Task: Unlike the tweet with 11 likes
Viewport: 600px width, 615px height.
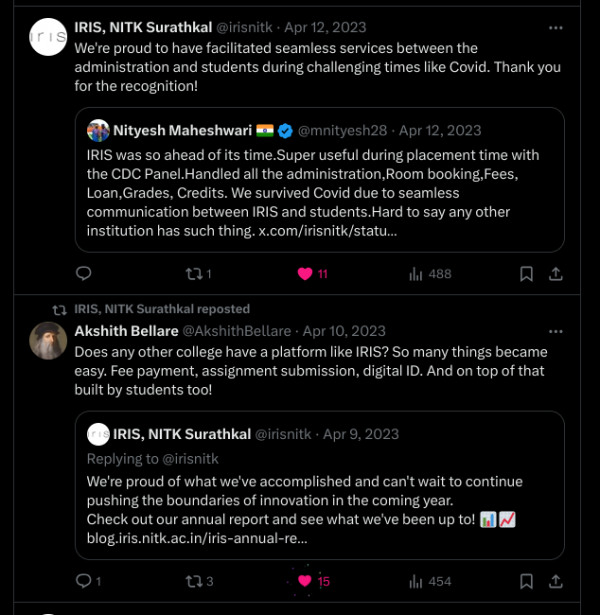Action: 304,274
